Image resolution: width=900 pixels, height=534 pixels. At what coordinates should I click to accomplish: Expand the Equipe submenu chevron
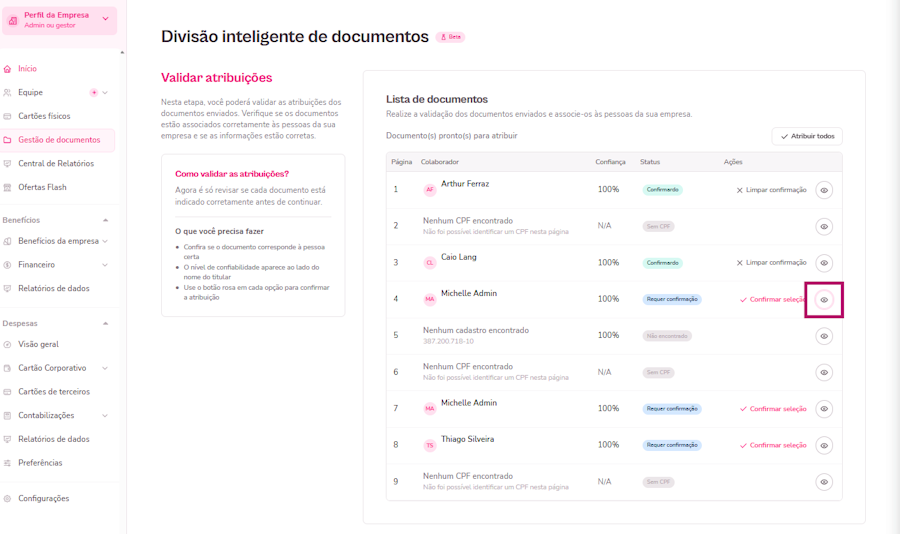105,92
